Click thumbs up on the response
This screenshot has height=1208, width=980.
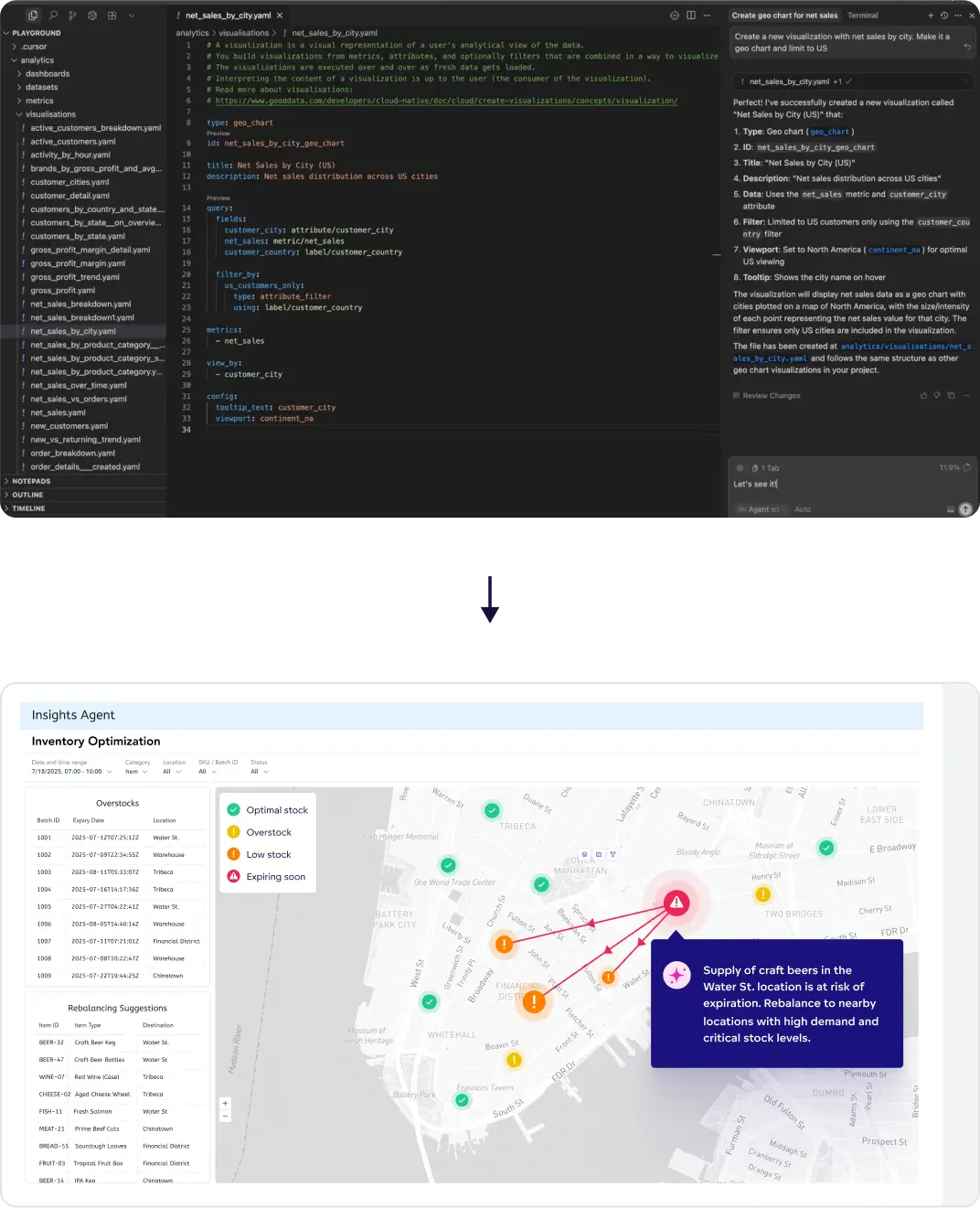(x=923, y=396)
